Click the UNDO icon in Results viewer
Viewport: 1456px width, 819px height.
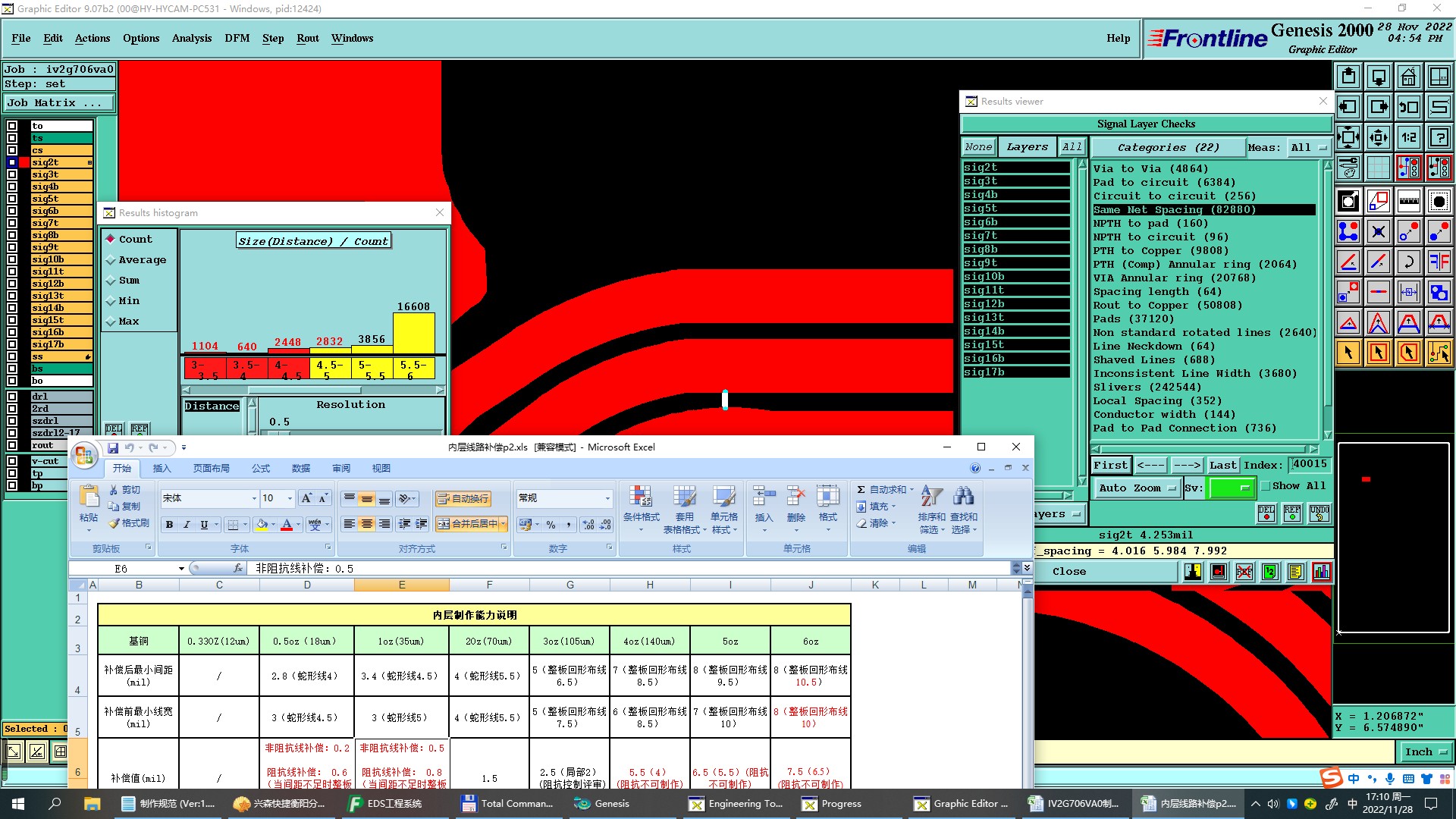click(x=1319, y=513)
